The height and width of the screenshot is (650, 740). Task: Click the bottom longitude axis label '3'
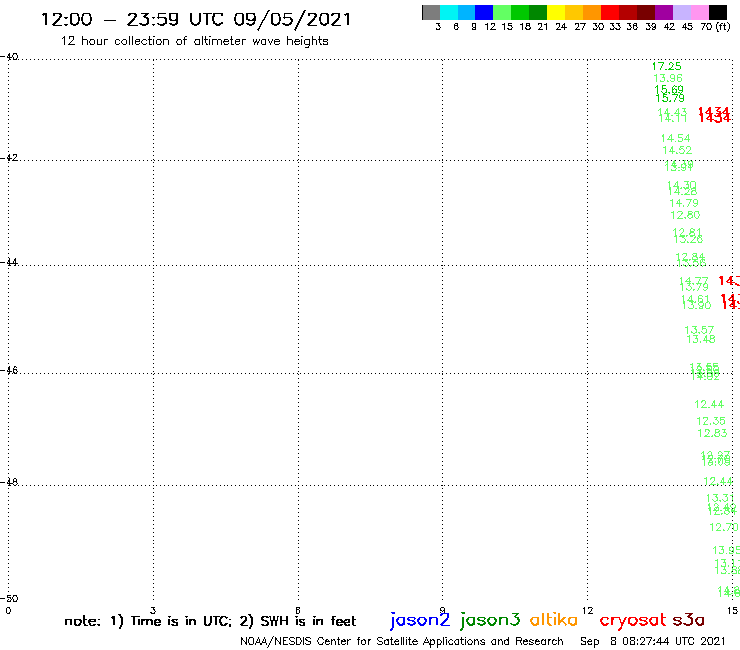[153, 610]
